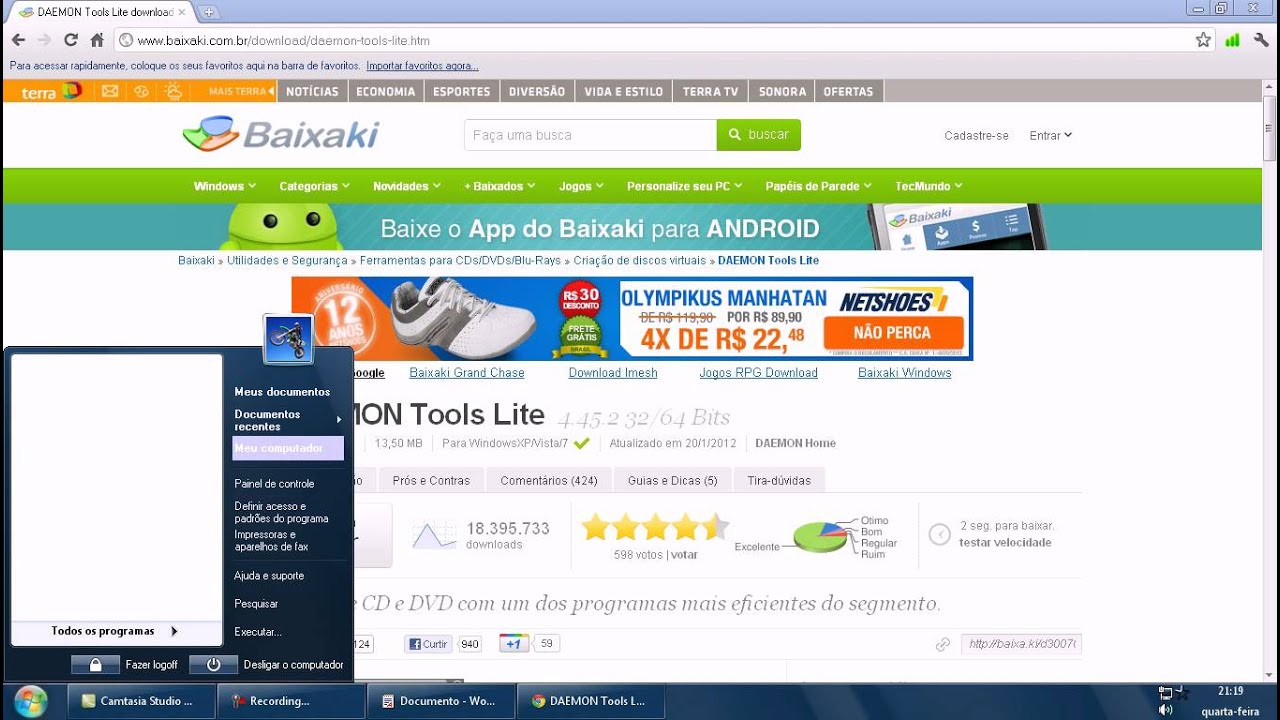Click the green buscar button
Image resolution: width=1280 pixels, height=720 pixels.
[x=759, y=135]
